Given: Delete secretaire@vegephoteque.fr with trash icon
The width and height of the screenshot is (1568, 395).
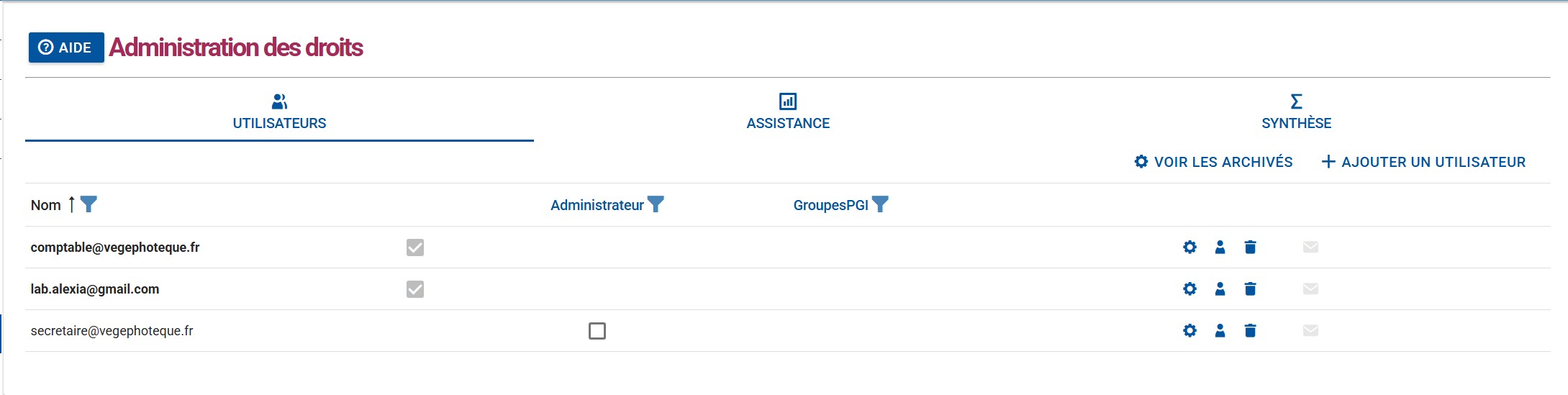Looking at the screenshot, I should tap(1250, 331).
